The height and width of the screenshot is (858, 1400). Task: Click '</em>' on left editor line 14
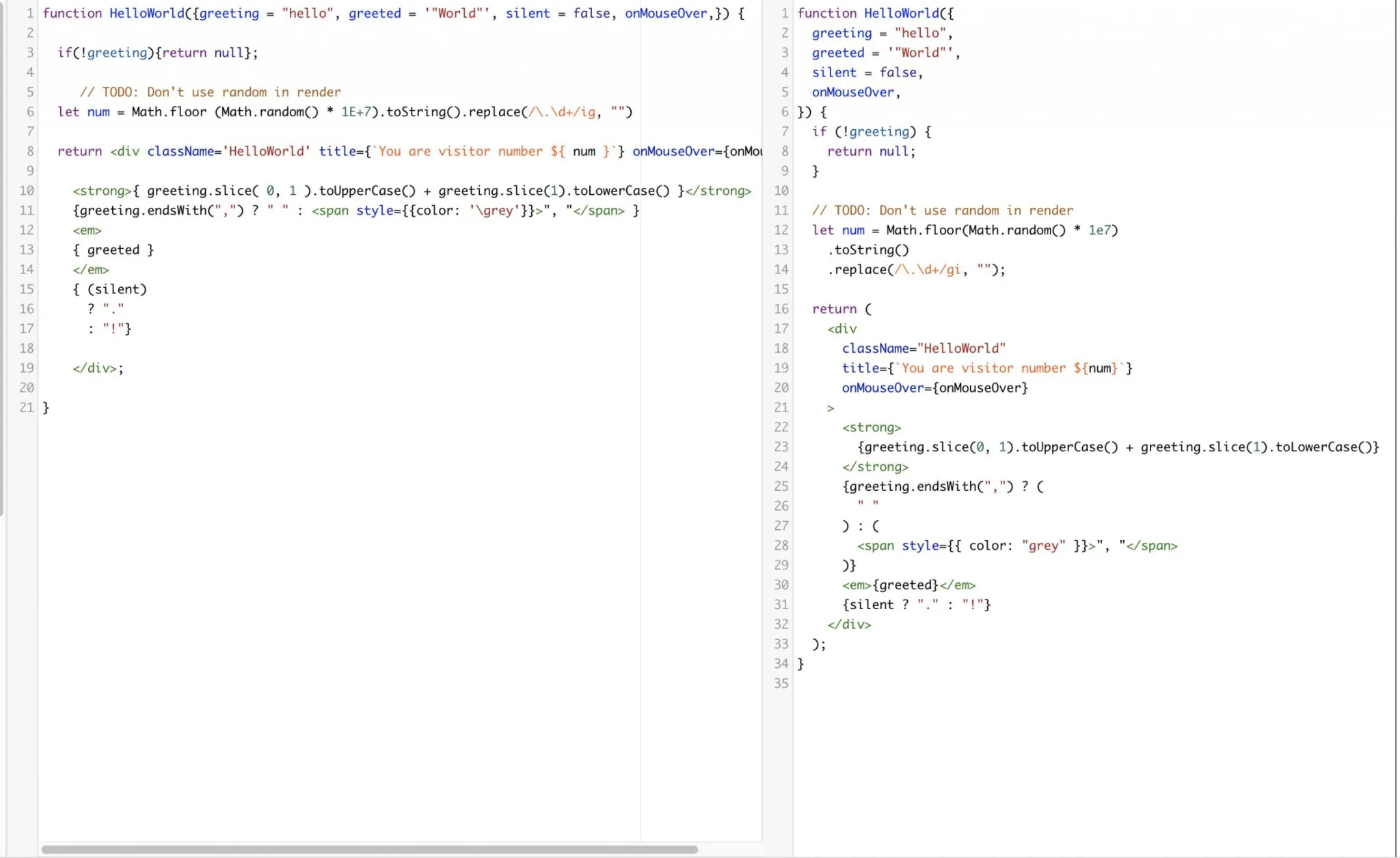tap(91, 269)
